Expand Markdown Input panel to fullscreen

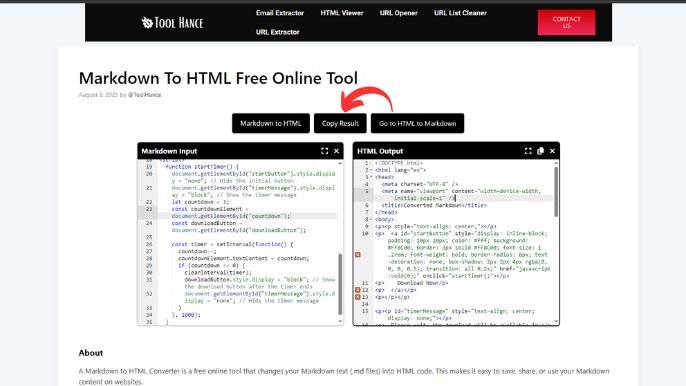pyautogui.click(x=324, y=151)
